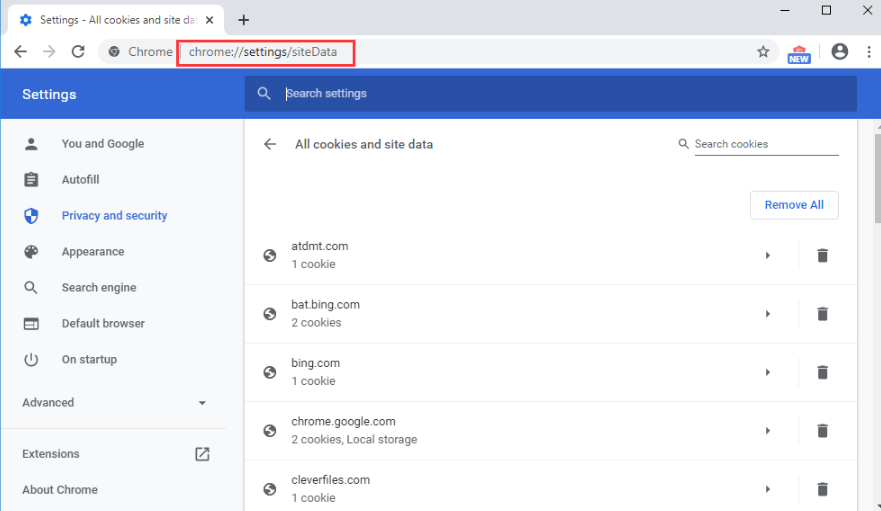Click the Search settings magnifier icon
The image size is (881, 511).
[264, 93]
